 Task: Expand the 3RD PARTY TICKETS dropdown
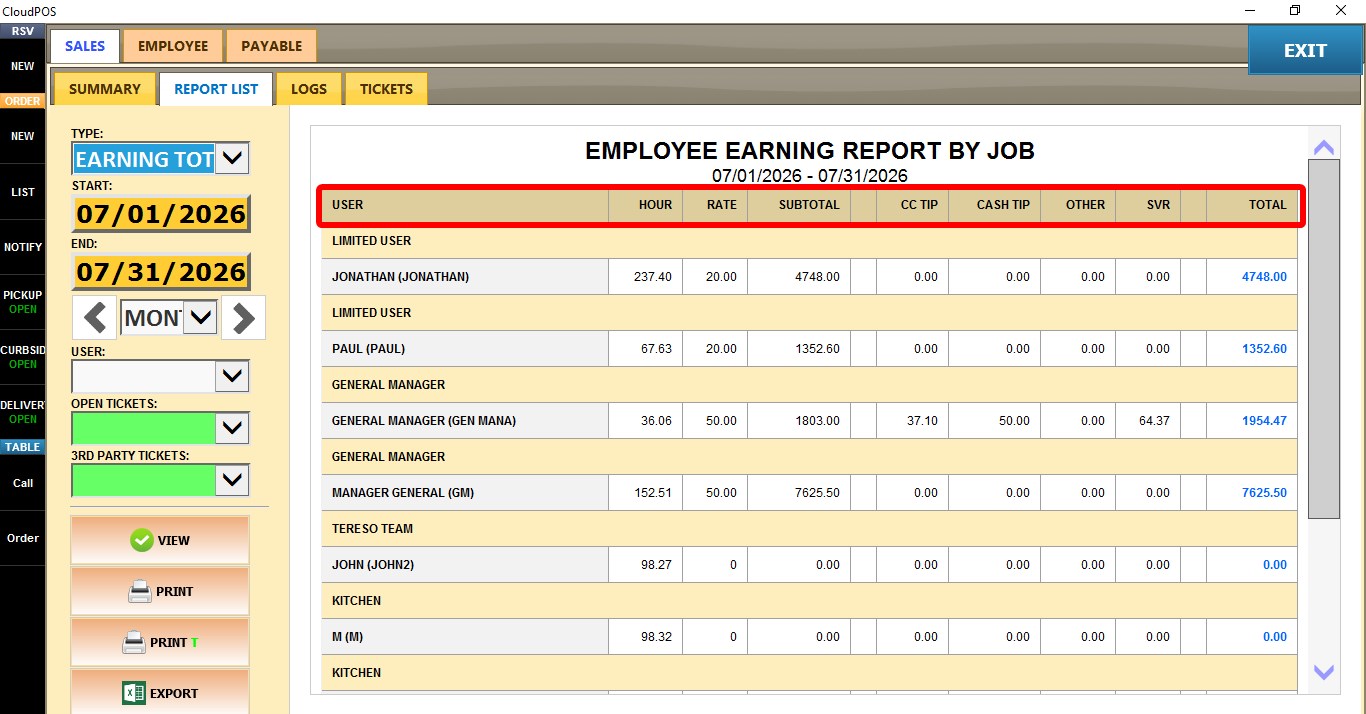click(x=232, y=480)
